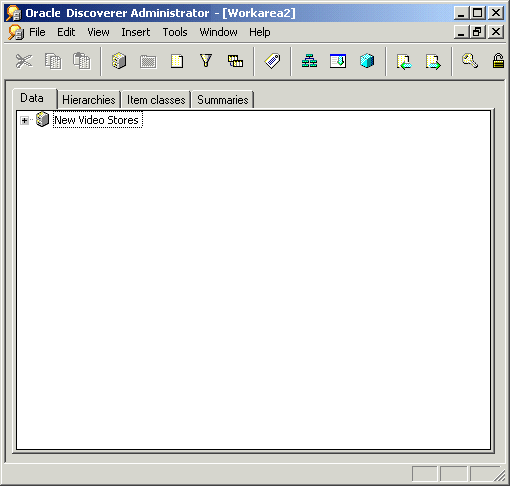
Task: Click the Paste toolbar icon
Action: pos(82,61)
